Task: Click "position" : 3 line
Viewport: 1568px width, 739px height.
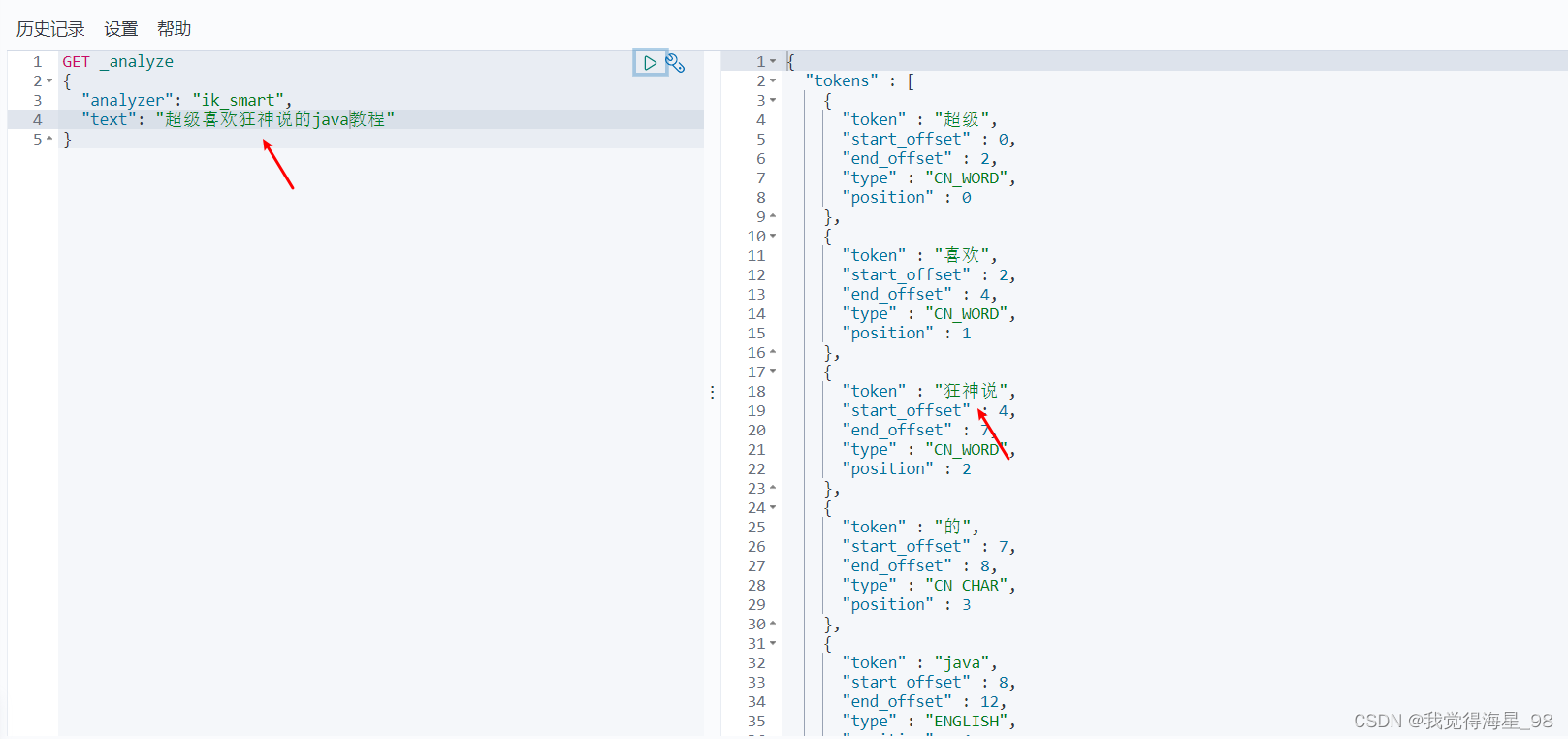Action: coord(907,605)
